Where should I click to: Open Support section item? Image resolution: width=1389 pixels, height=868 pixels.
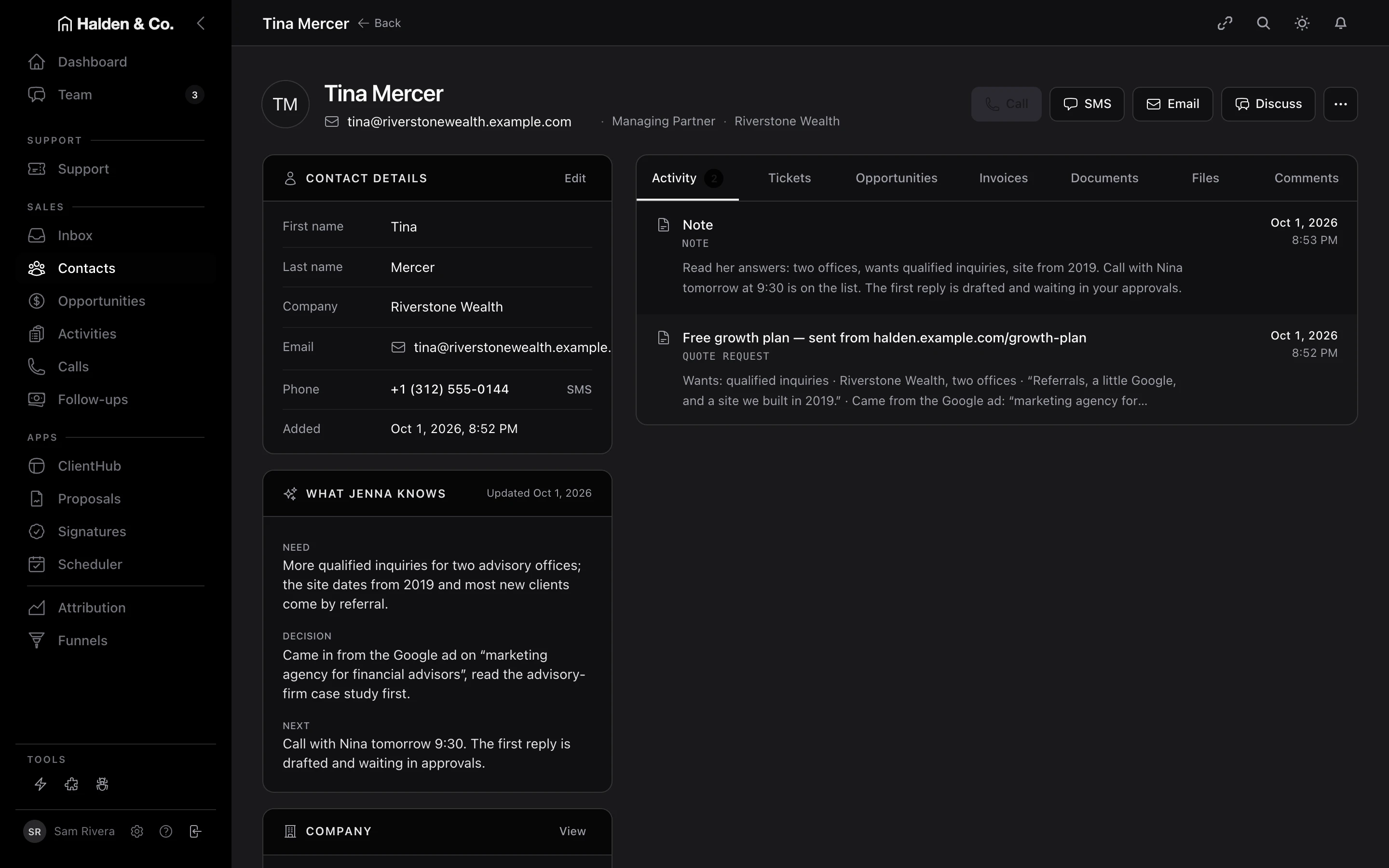coord(115,169)
